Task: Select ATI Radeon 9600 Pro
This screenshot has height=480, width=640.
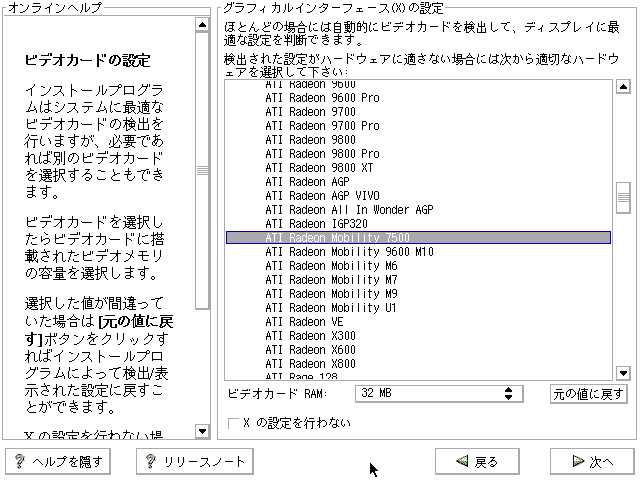Action: 418,98
